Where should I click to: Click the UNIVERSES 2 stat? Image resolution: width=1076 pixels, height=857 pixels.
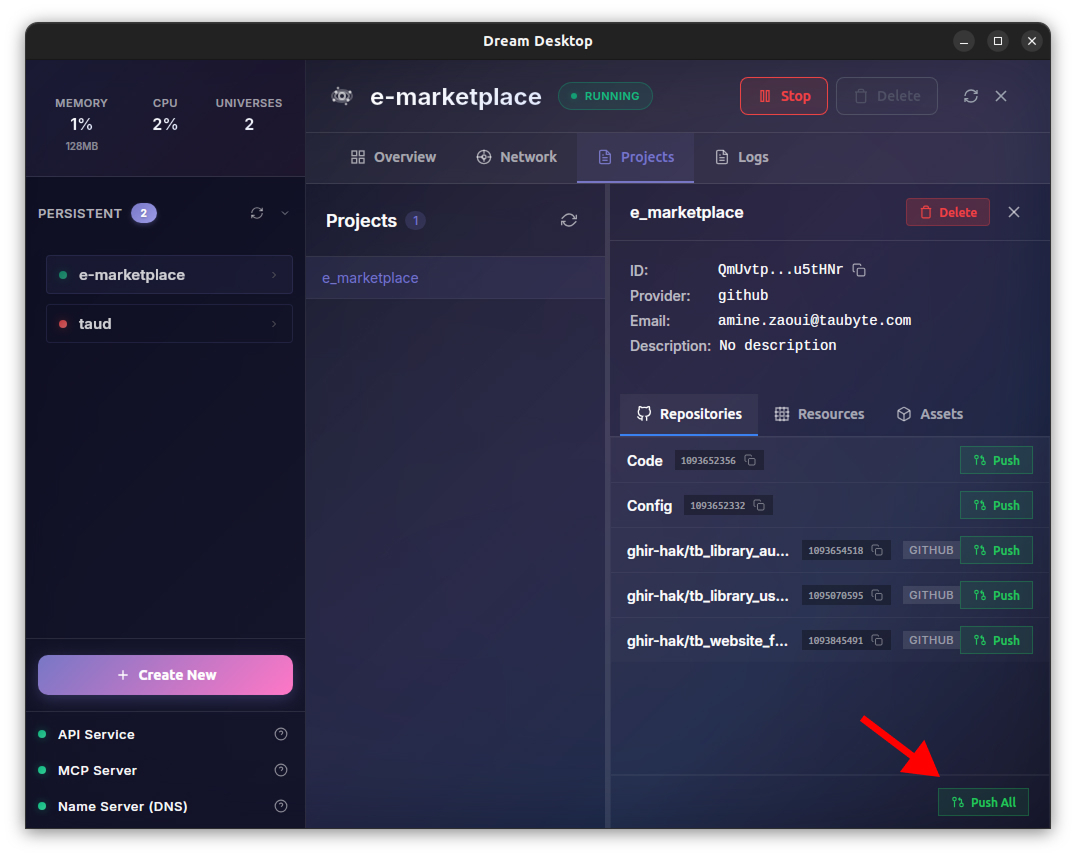click(x=249, y=115)
